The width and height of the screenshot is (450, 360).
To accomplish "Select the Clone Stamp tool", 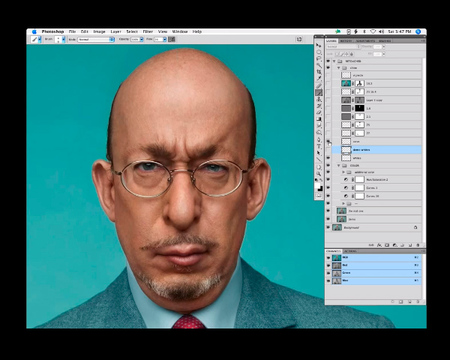I will coord(319,99).
